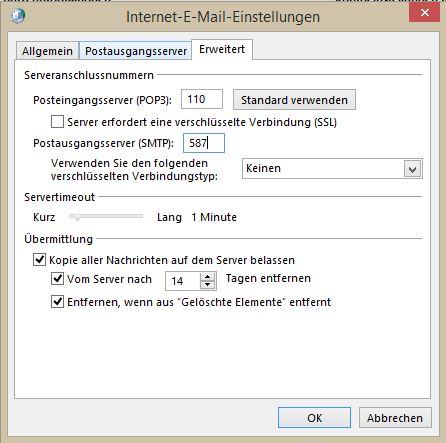Select the Erweitert tab
The height and width of the screenshot is (443, 446).
222,49
